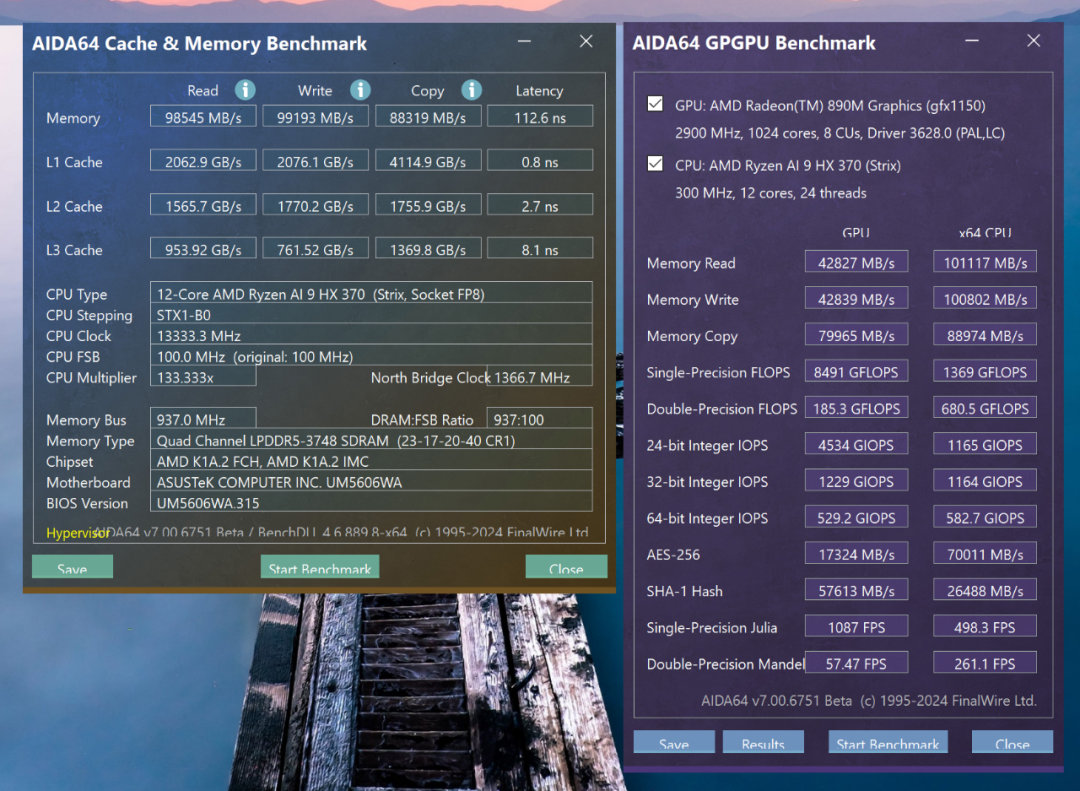Click the L3 Cache Read value 953.92 GB/s
Viewport: 1080px width, 791px height.
[203, 249]
